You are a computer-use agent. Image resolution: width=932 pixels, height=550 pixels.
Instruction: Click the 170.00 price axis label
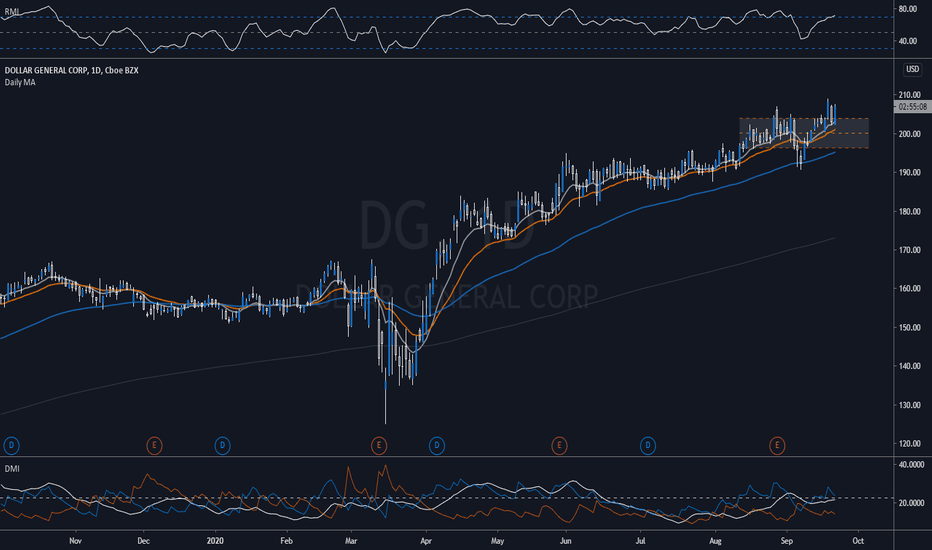909,250
